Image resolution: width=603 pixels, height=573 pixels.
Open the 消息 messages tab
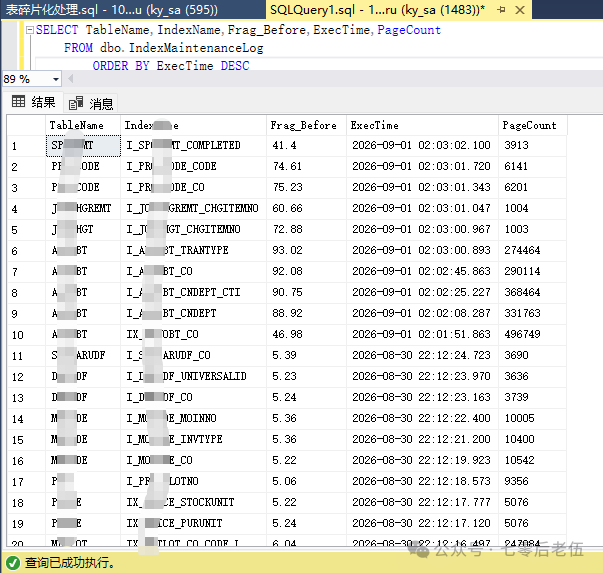coord(91,103)
